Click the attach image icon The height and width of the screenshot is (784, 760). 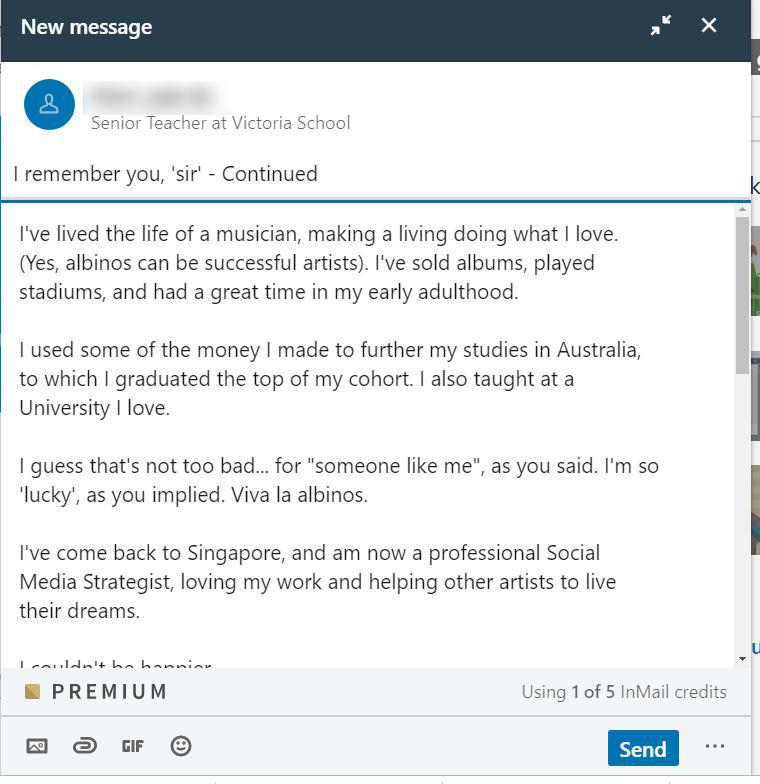[x=36, y=746]
